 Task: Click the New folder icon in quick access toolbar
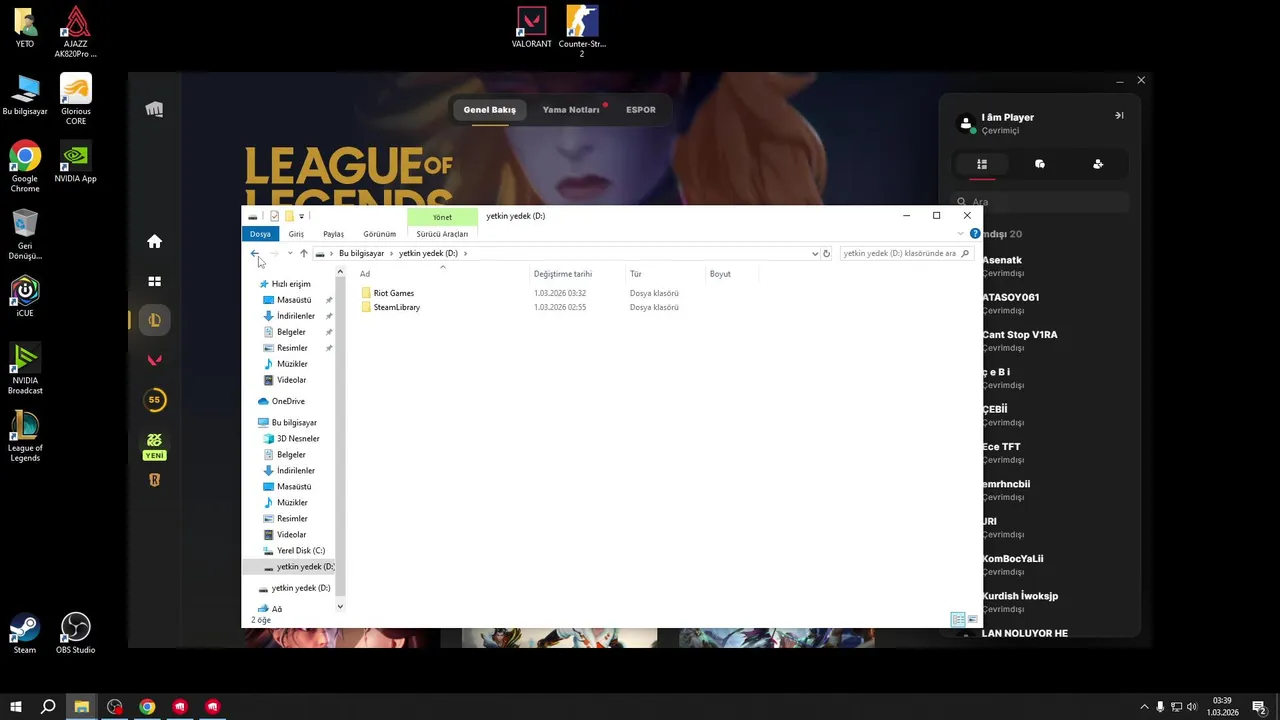click(289, 216)
